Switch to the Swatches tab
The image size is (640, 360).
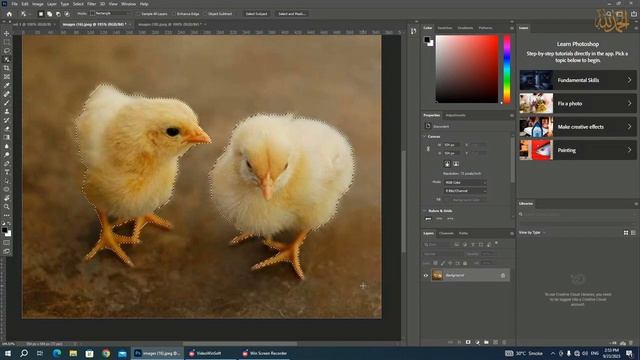tap(445, 28)
